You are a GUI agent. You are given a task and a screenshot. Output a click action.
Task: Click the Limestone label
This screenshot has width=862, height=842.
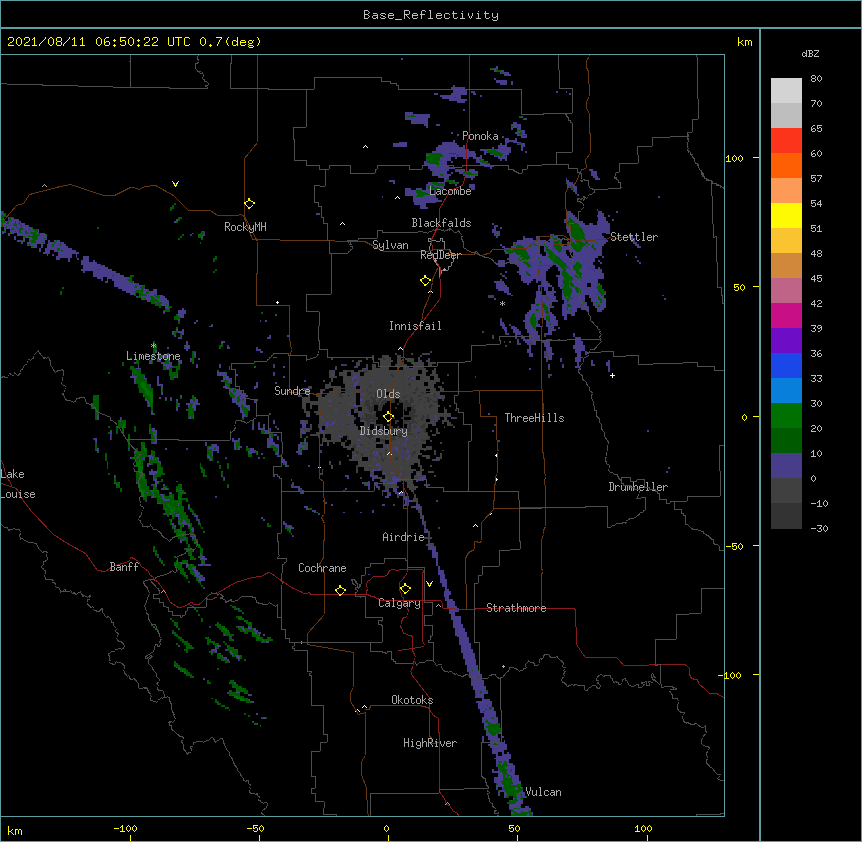(153, 356)
